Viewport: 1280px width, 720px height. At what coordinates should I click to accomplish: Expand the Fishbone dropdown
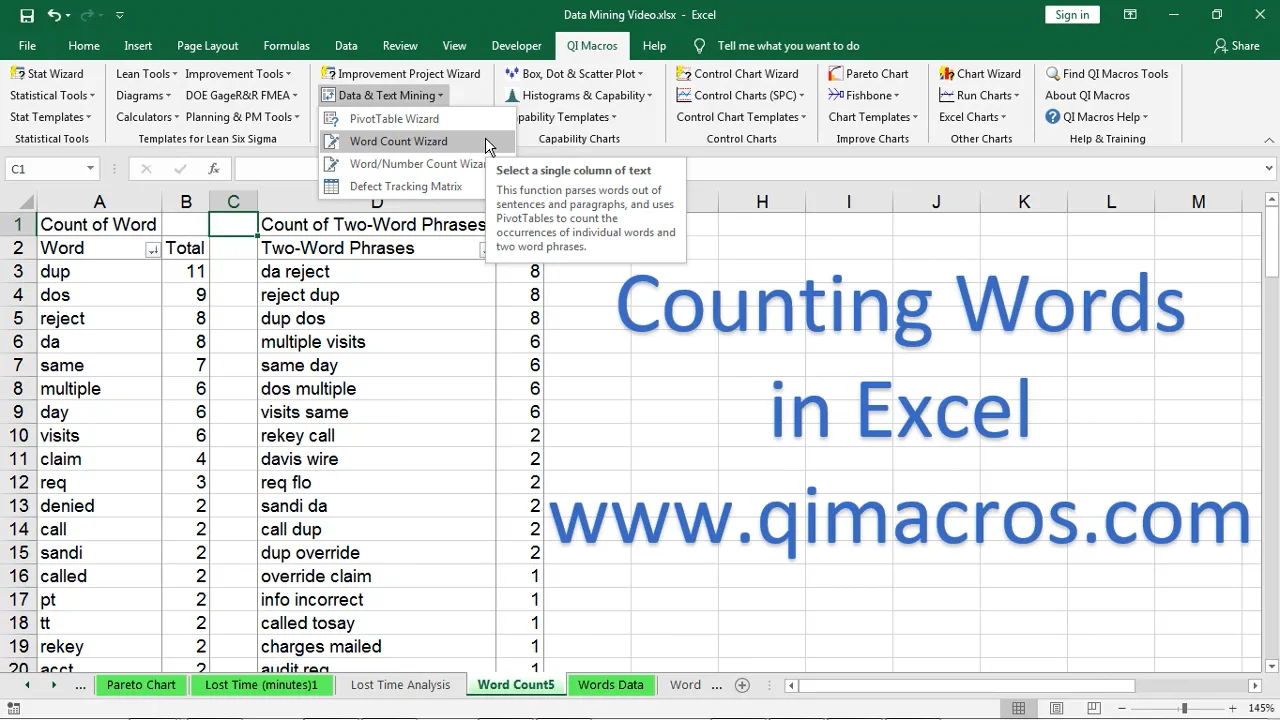tap(864, 96)
